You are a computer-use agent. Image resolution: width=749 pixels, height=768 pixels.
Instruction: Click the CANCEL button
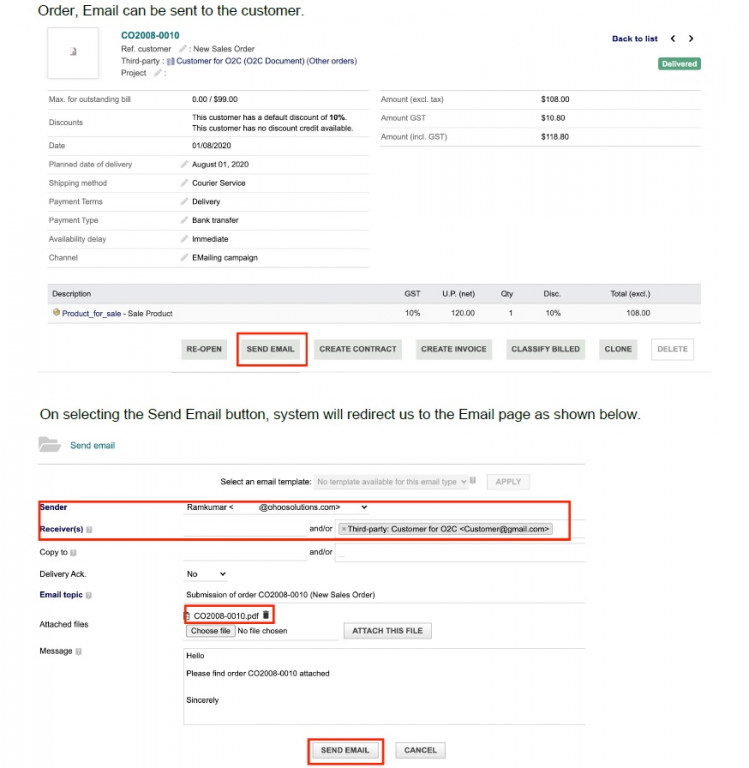pos(420,750)
